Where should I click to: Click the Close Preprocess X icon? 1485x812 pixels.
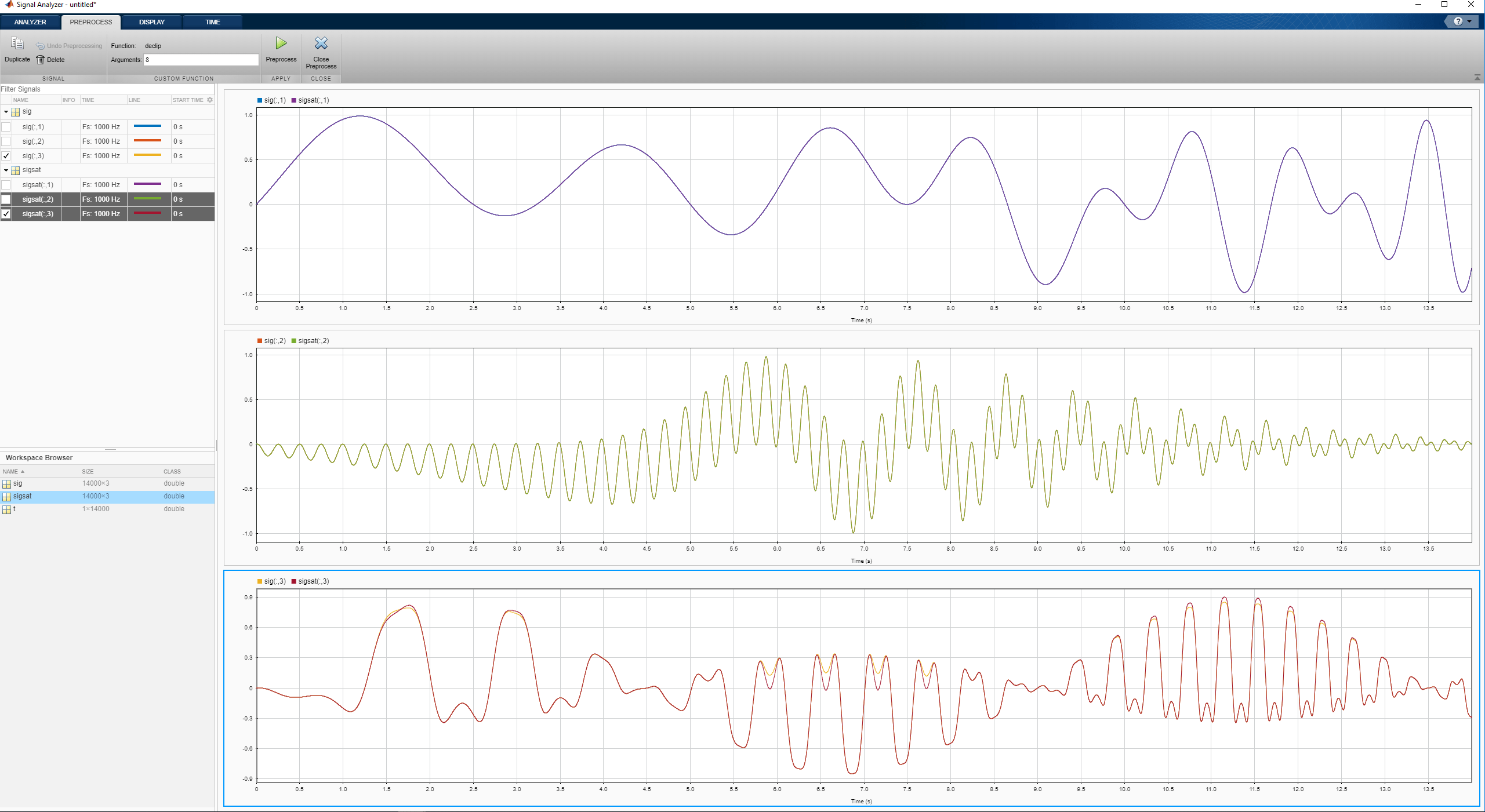pyautogui.click(x=321, y=43)
